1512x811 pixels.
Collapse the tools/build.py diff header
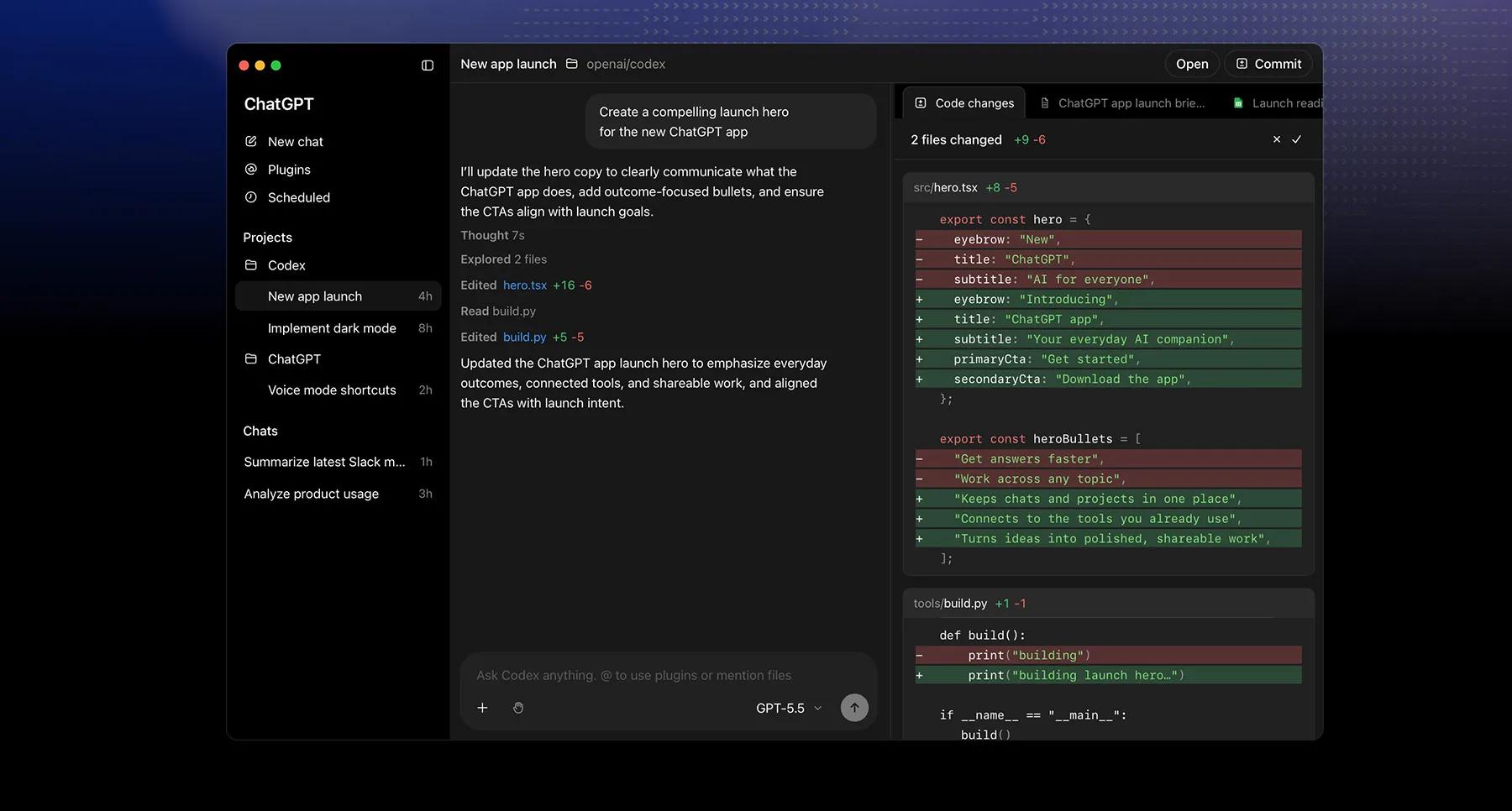pos(1108,604)
